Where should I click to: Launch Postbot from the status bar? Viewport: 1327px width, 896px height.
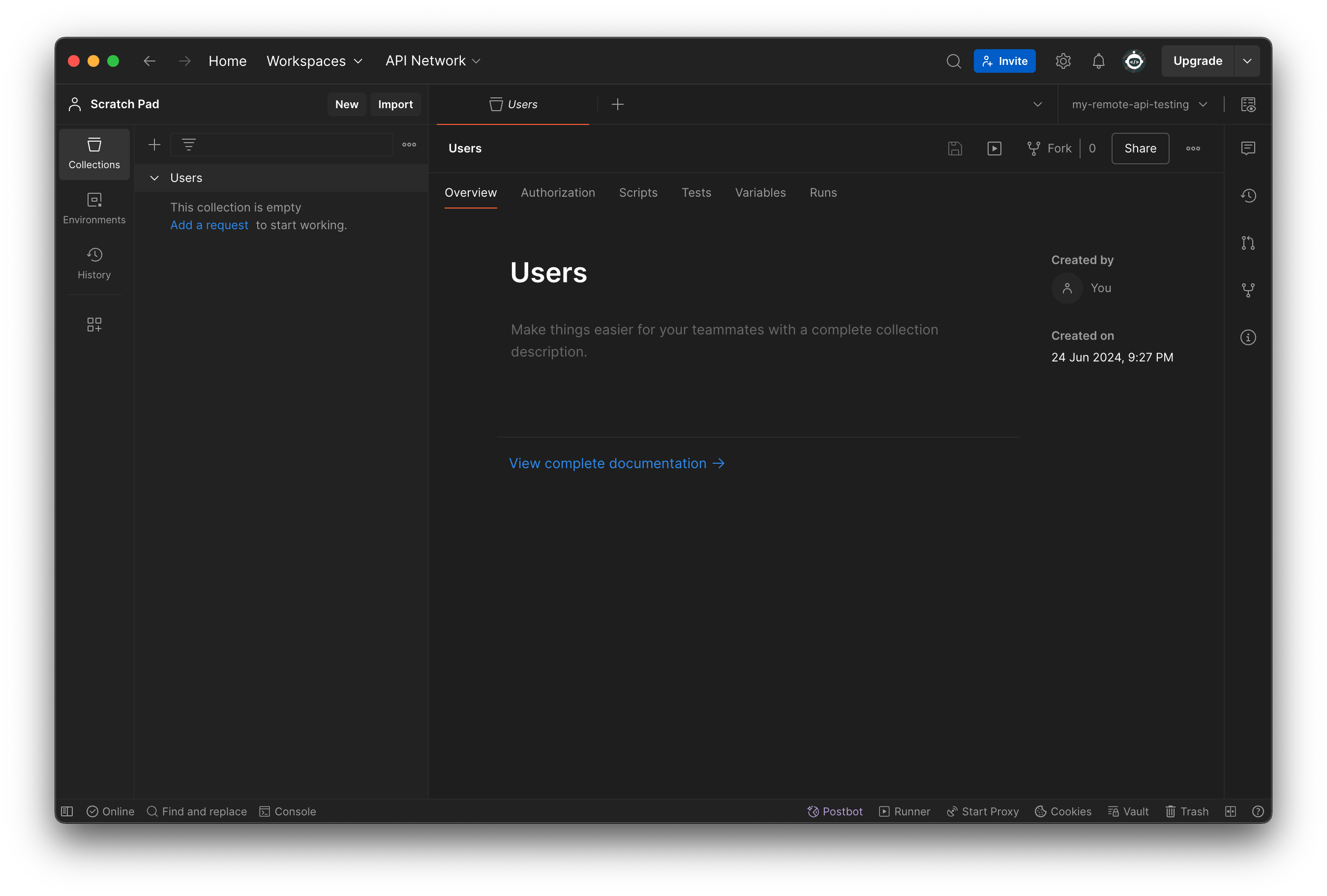[834, 811]
